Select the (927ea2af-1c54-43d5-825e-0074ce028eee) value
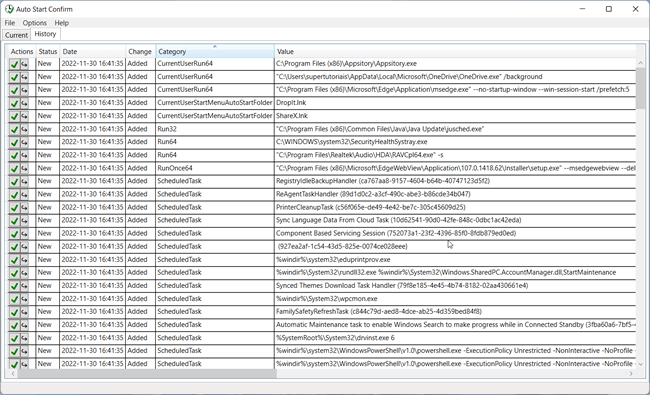 343,247
